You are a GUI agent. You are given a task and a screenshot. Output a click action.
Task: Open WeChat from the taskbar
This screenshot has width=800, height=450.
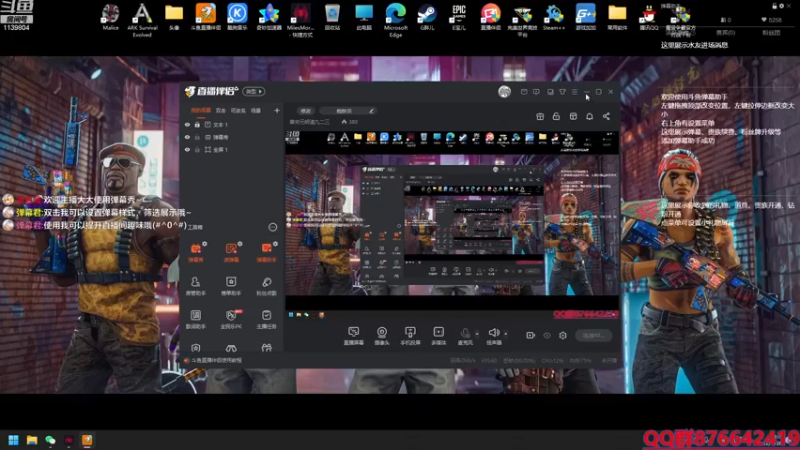(50, 440)
